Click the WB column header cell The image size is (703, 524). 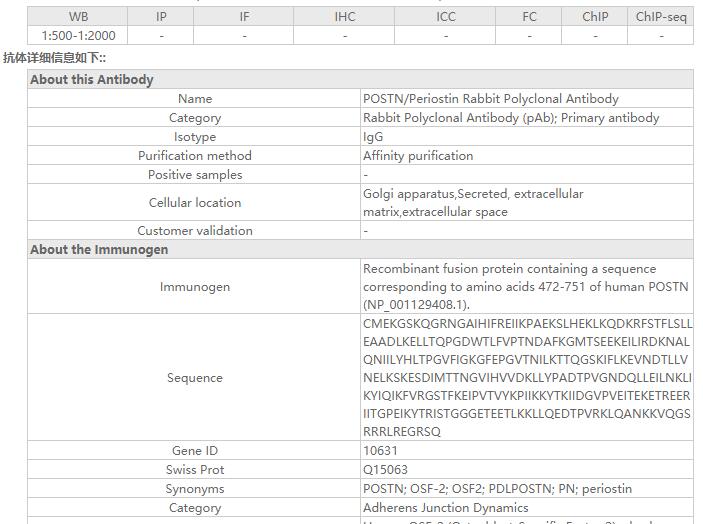78,17
